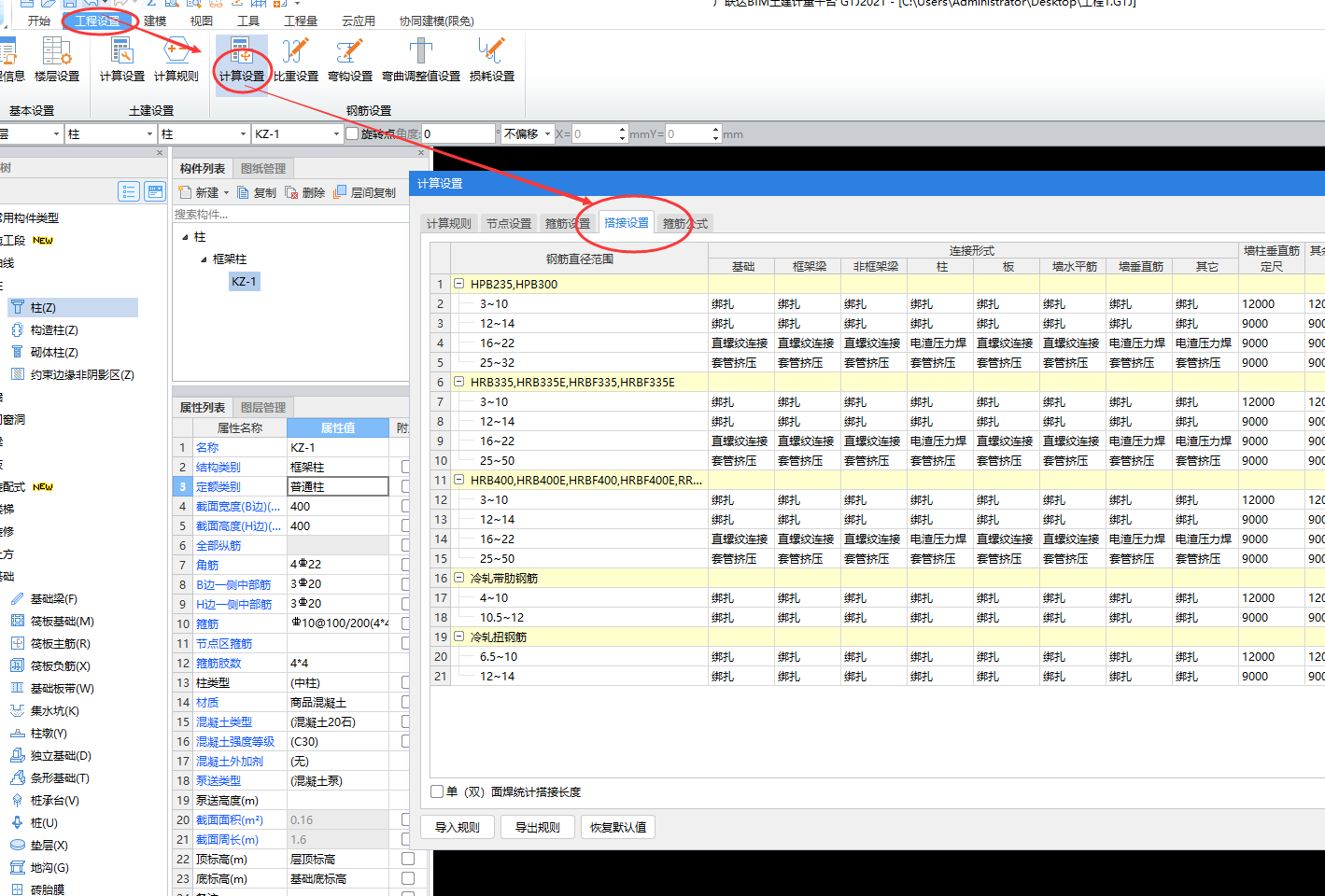
Task: Open 不偏移 offset dropdown
Action: tap(547, 134)
